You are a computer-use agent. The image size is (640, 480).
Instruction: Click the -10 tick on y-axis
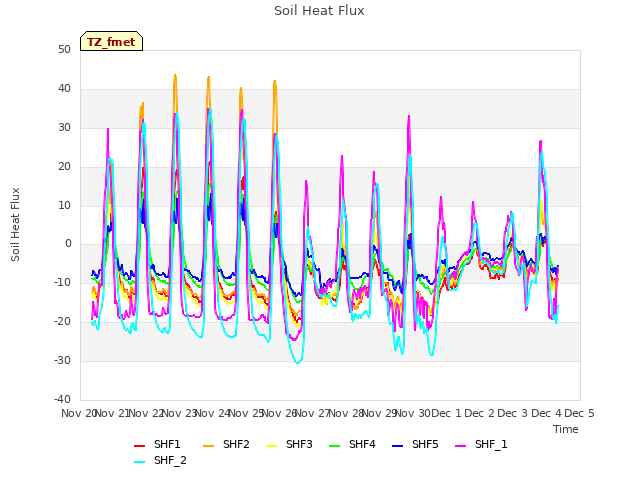62,282
